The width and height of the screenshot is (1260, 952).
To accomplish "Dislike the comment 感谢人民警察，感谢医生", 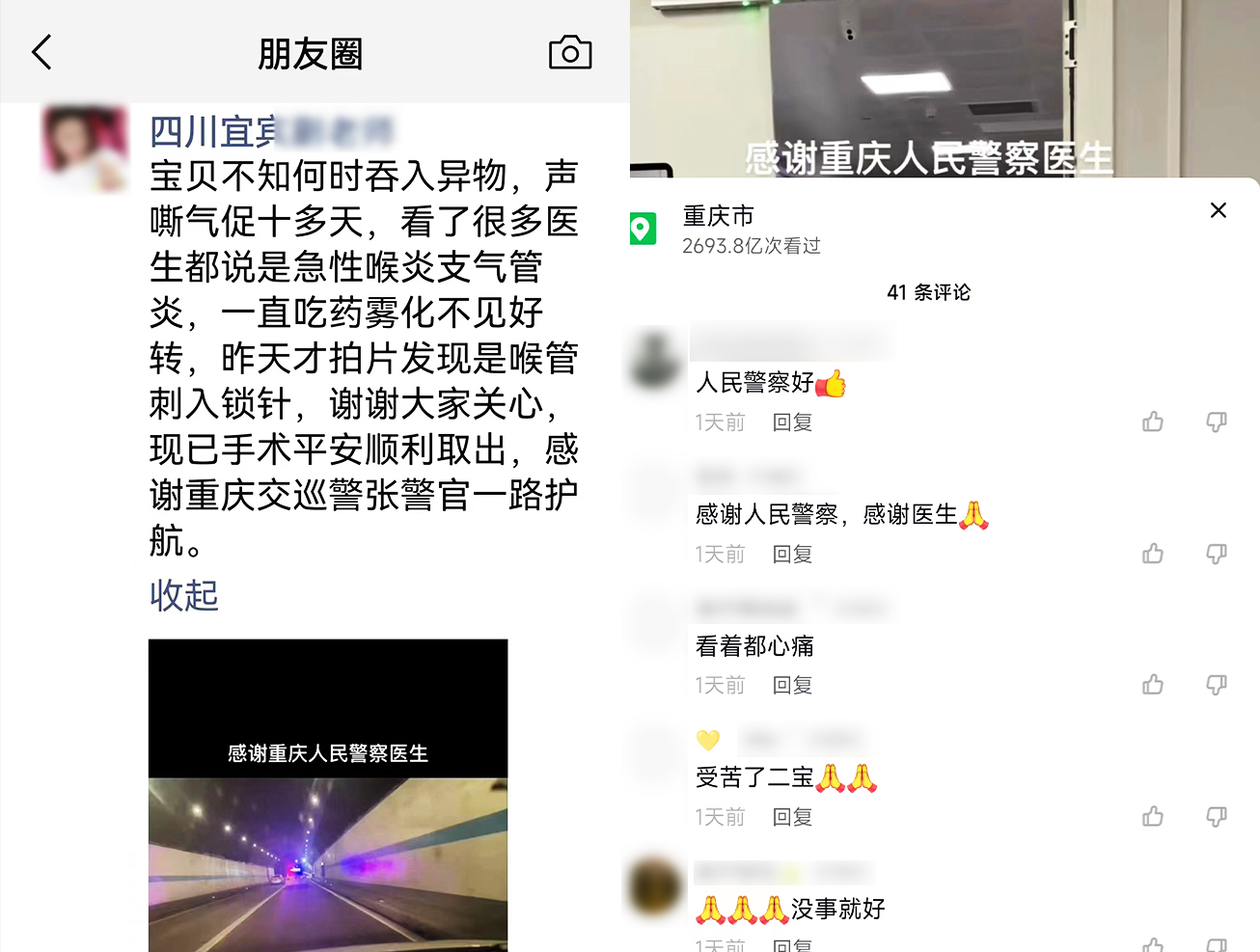I will pos(1217,554).
